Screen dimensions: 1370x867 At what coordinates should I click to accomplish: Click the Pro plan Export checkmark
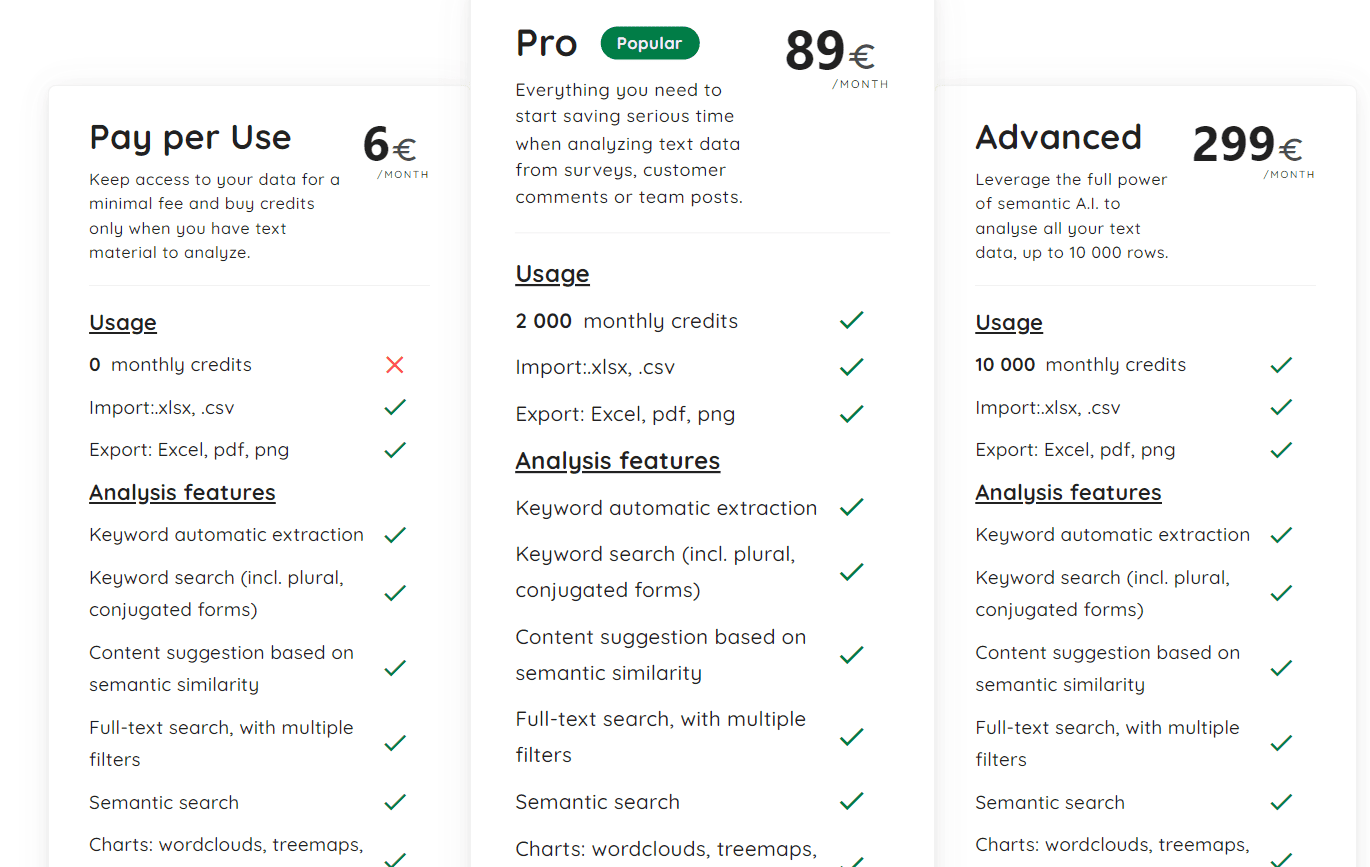point(852,414)
